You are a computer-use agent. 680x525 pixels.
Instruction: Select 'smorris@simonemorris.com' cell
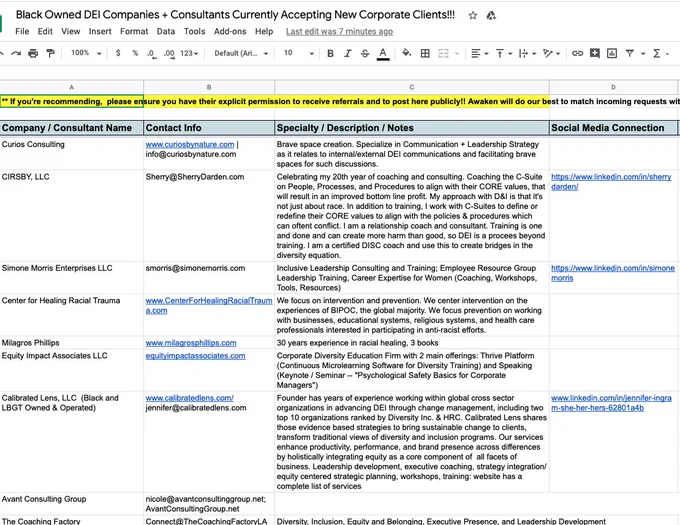pos(209,277)
